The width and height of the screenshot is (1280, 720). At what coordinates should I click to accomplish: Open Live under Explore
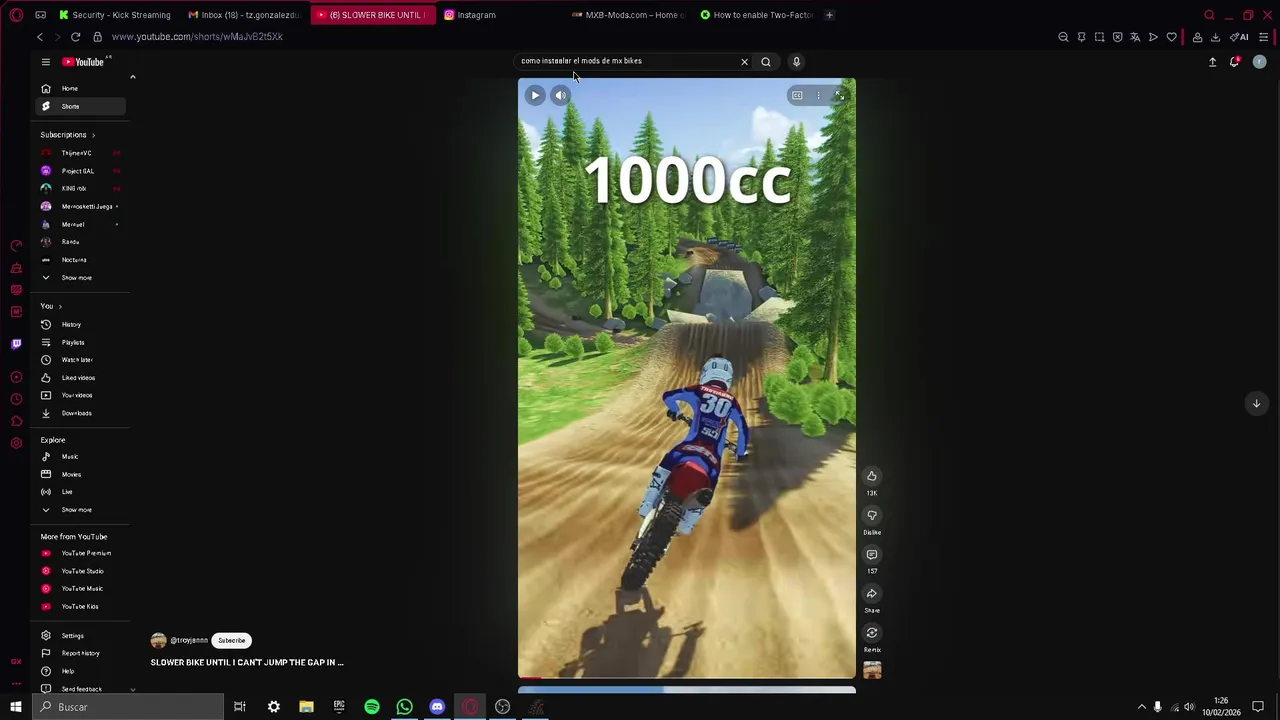67,492
